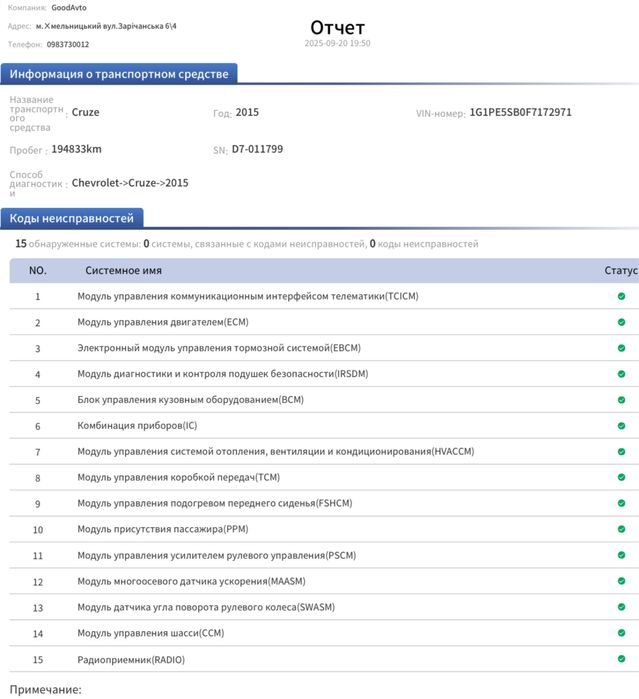This screenshot has height=699, width=639.
Task: Click the Системное имя column header
Action: (x=124, y=271)
